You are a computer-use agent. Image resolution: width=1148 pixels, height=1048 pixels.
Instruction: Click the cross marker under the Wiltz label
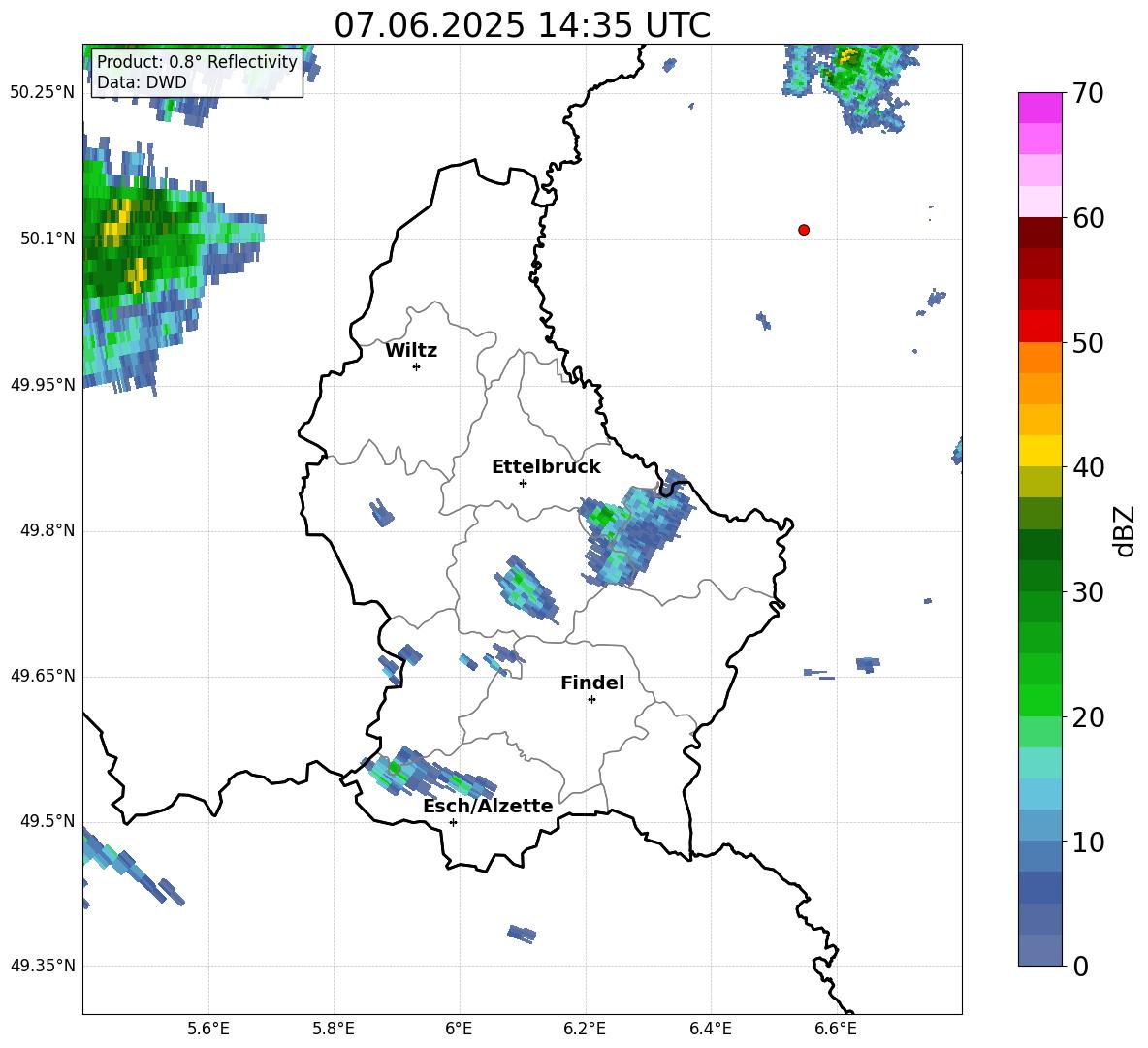pyautogui.click(x=417, y=366)
